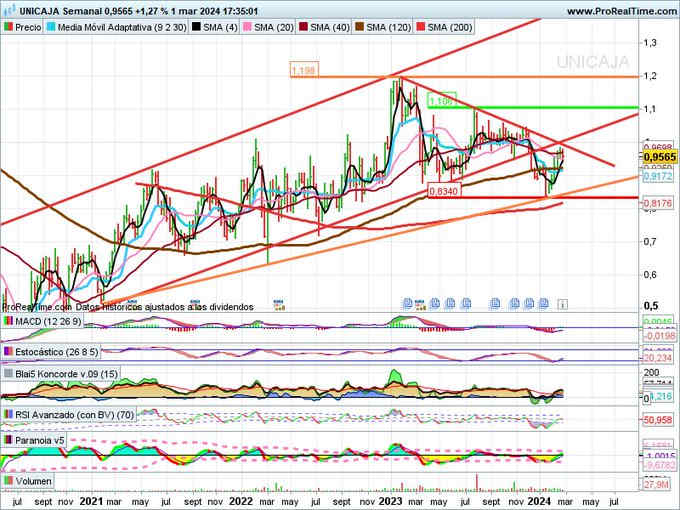
Task: Click the UNICAJA Semanal title text
Action: 61,11
